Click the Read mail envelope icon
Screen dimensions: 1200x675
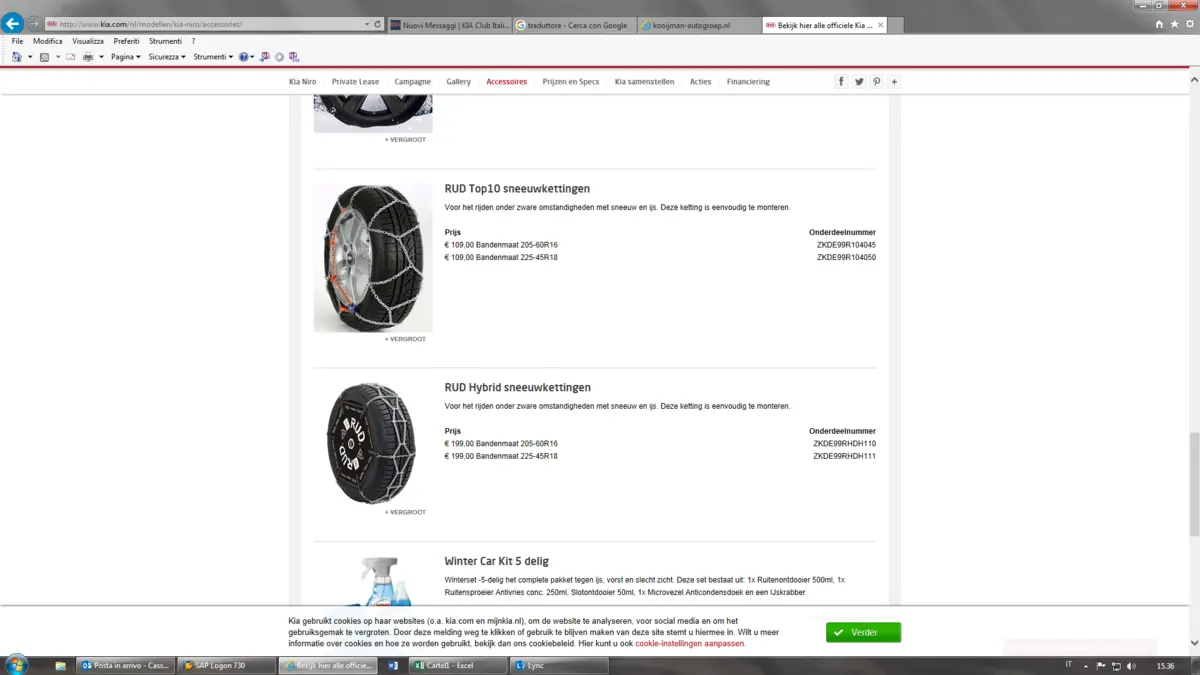pos(71,57)
